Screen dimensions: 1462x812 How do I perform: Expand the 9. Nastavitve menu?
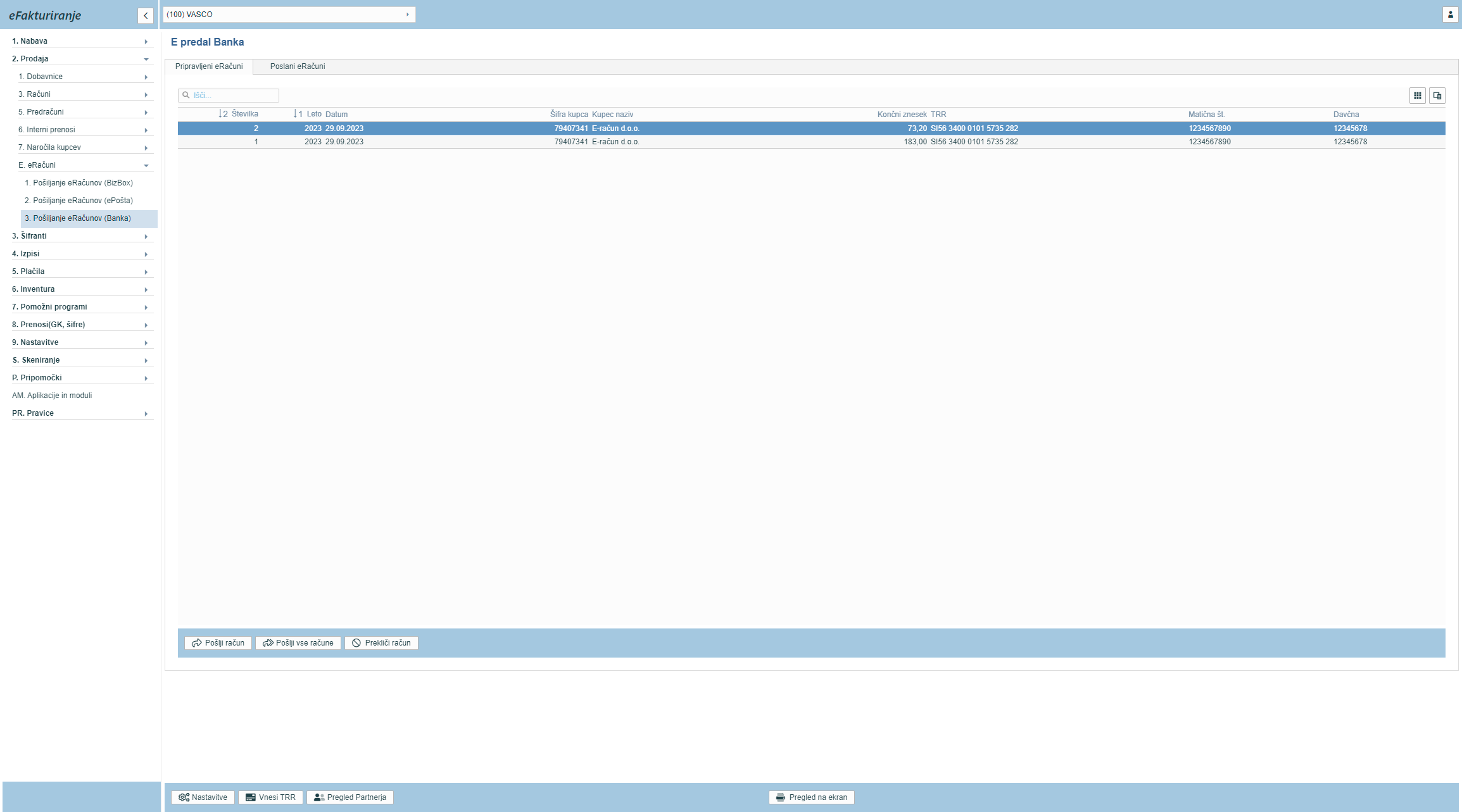[82, 342]
